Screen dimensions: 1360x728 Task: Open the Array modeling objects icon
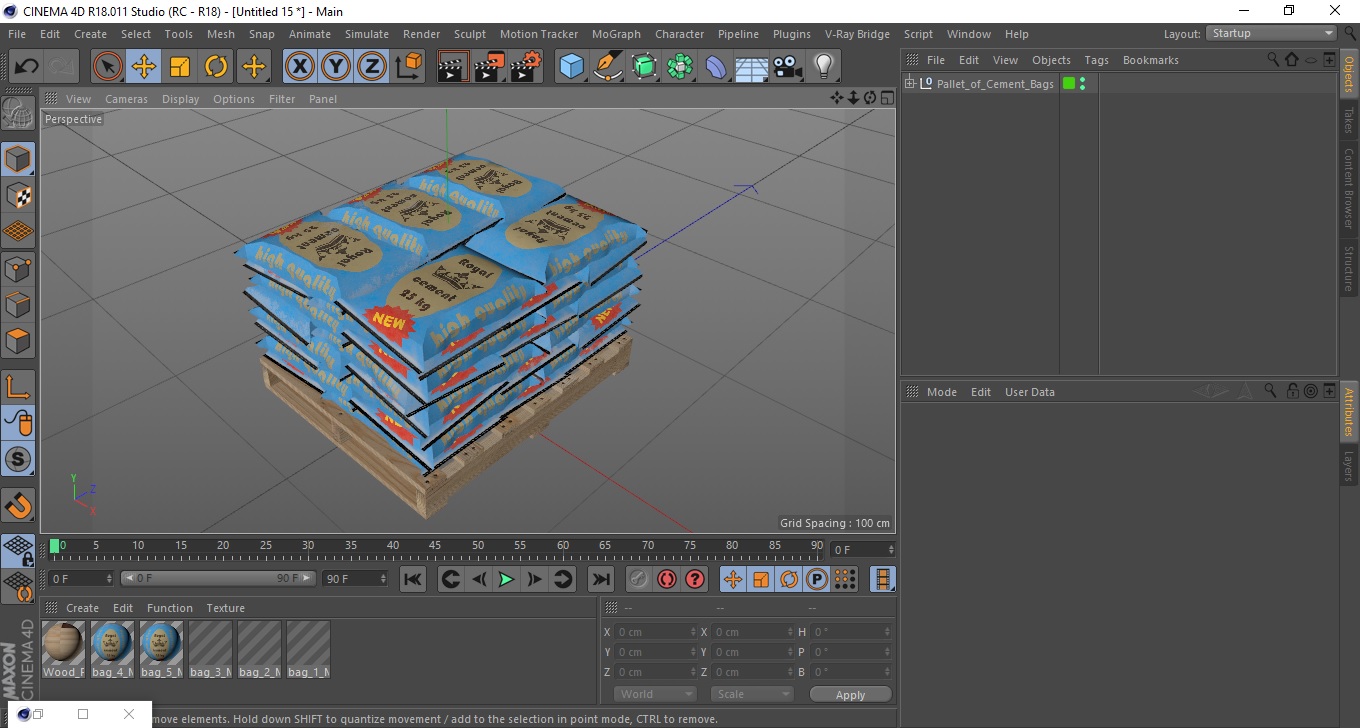[x=680, y=67]
